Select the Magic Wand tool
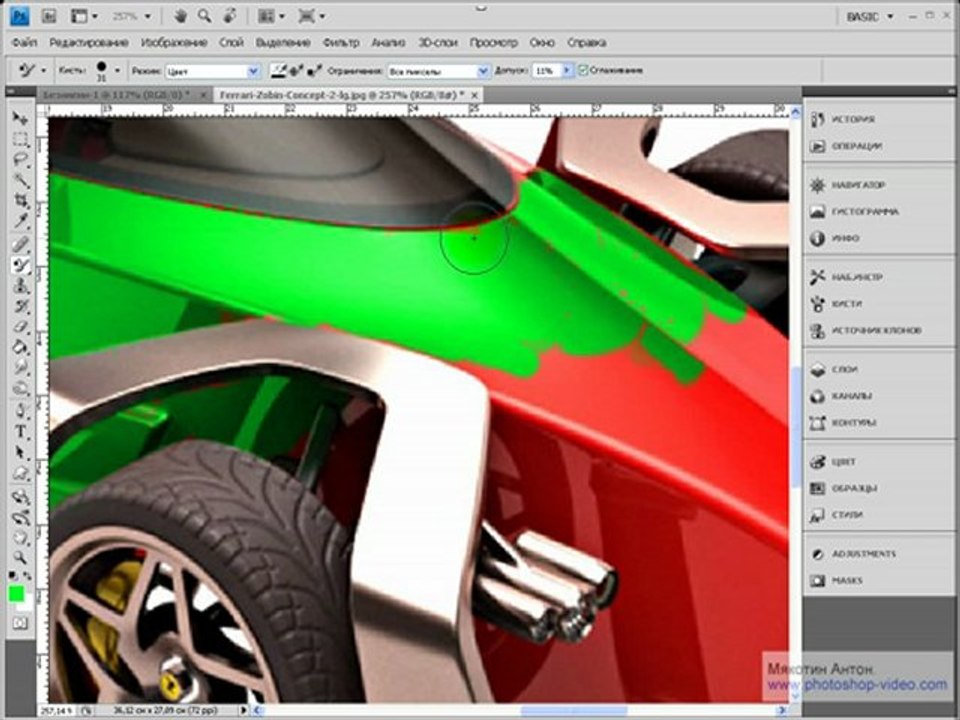This screenshot has width=960, height=720. [x=21, y=181]
